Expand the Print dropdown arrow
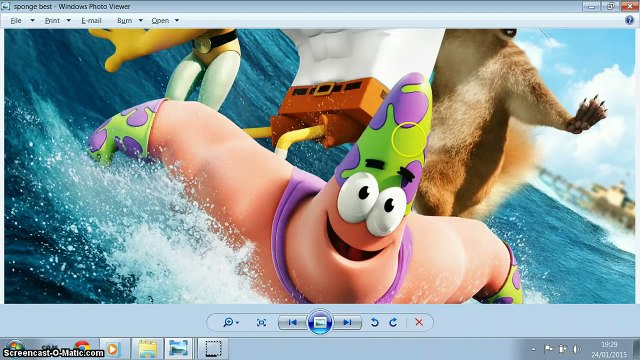The image size is (640, 360). point(69,20)
